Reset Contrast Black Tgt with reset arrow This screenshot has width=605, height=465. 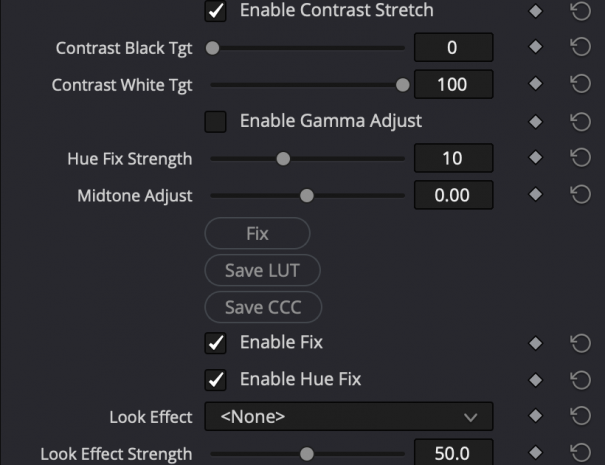coord(579,48)
